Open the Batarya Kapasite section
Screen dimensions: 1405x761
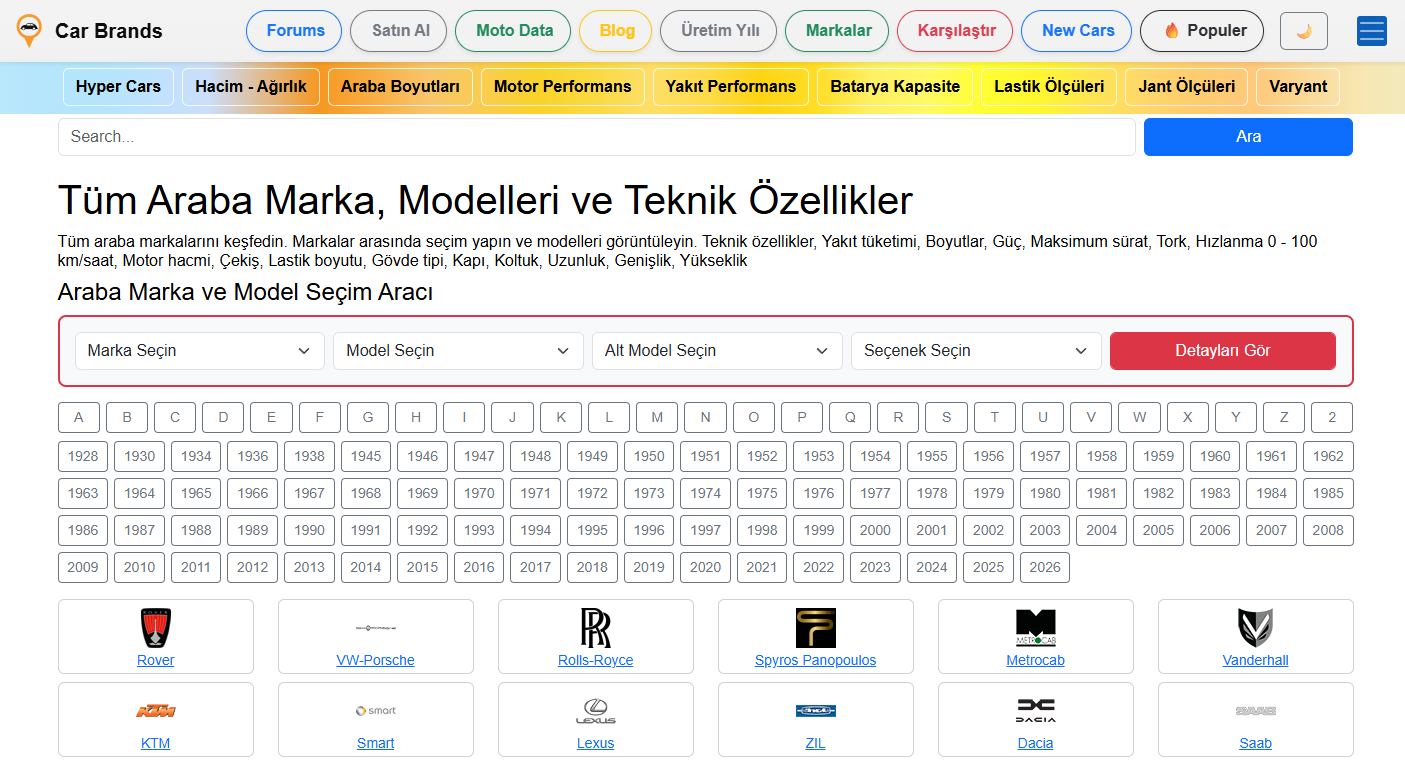click(894, 87)
